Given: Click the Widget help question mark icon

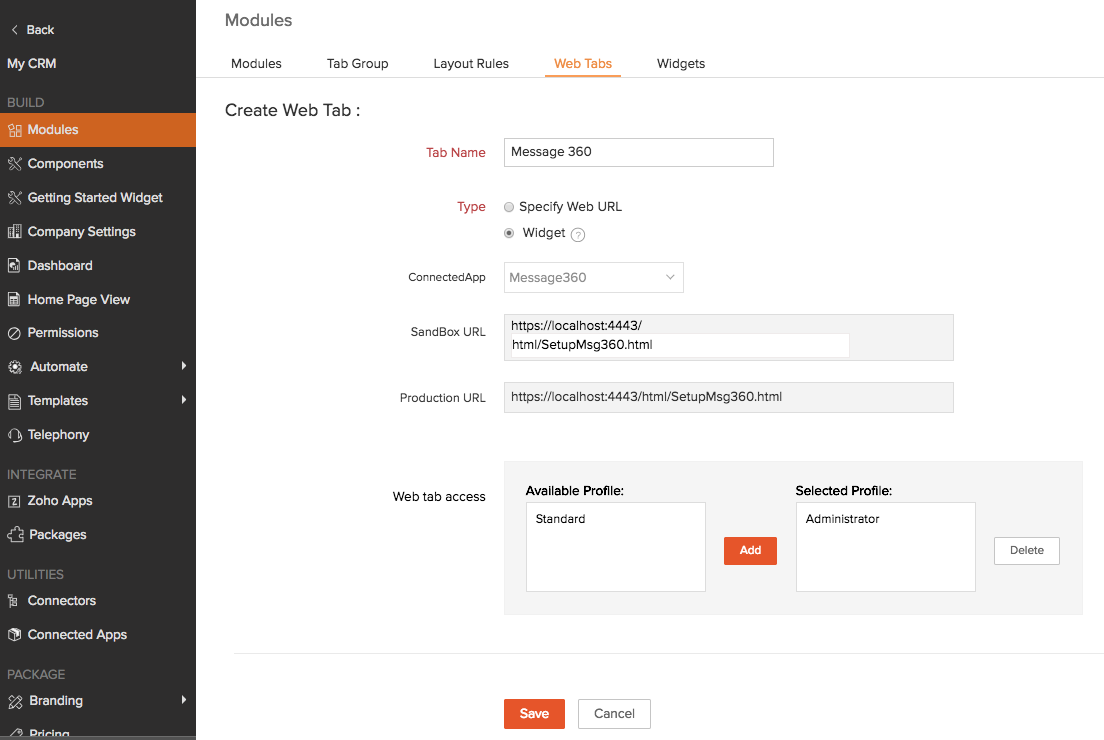Looking at the screenshot, I should coord(577,234).
